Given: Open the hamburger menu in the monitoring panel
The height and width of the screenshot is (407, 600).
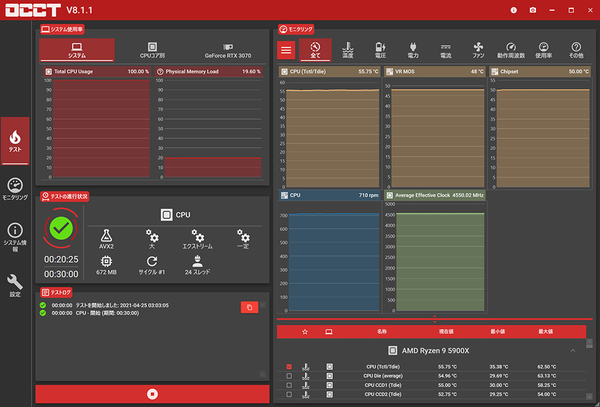Looking at the screenshot, I should pos(286,50).
